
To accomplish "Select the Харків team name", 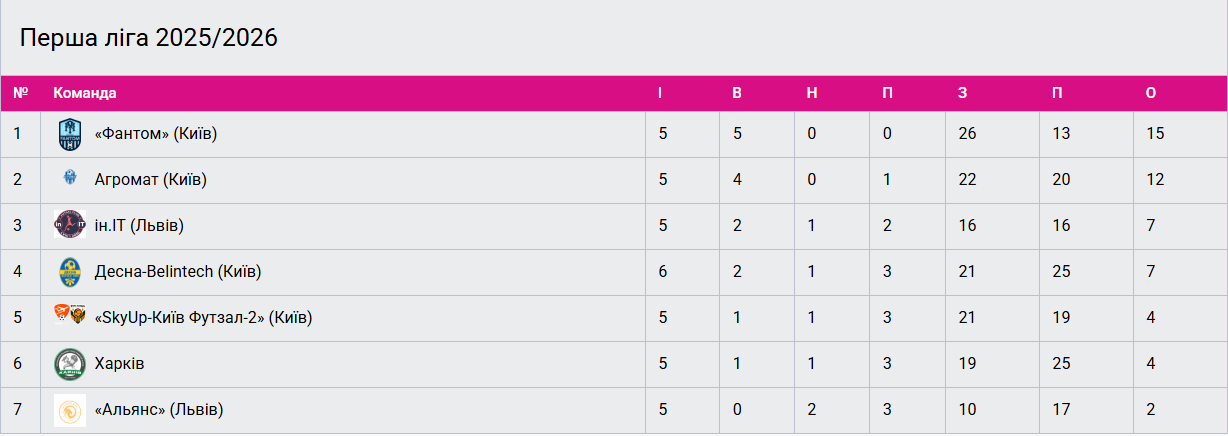I will [119, 364].
